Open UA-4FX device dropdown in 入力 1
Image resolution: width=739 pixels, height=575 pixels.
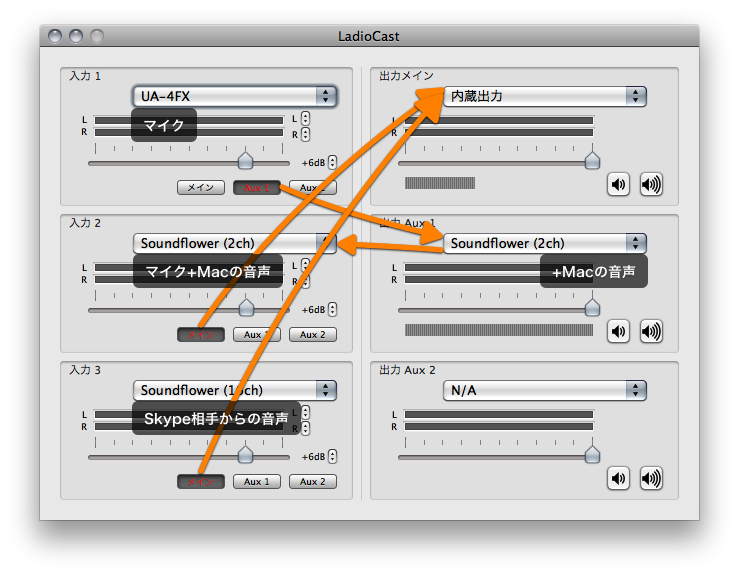click(235, 96)
